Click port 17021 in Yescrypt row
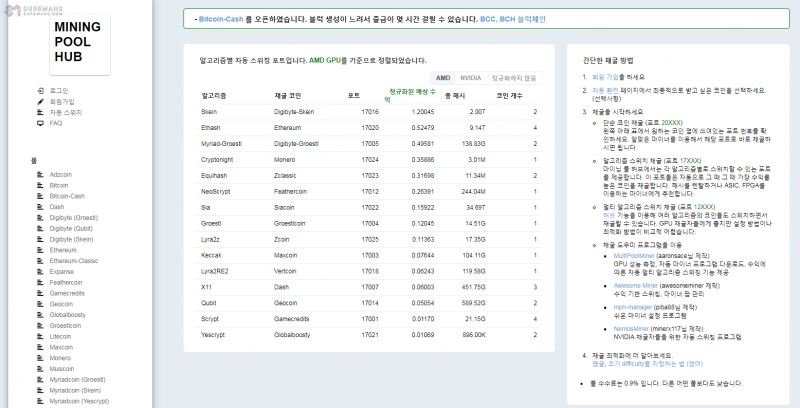The width and height of the screenshot is (800, 408). 370,335
